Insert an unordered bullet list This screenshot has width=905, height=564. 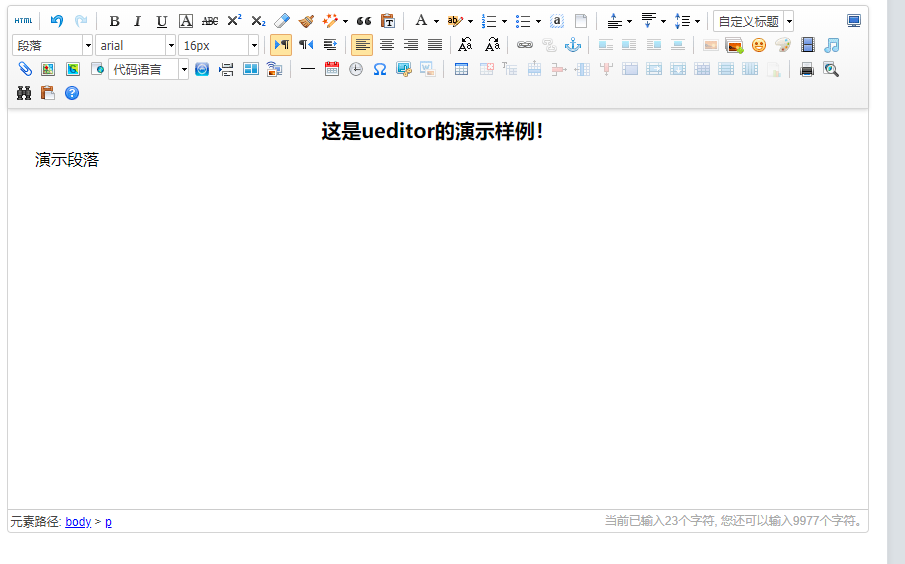point(523,21)
